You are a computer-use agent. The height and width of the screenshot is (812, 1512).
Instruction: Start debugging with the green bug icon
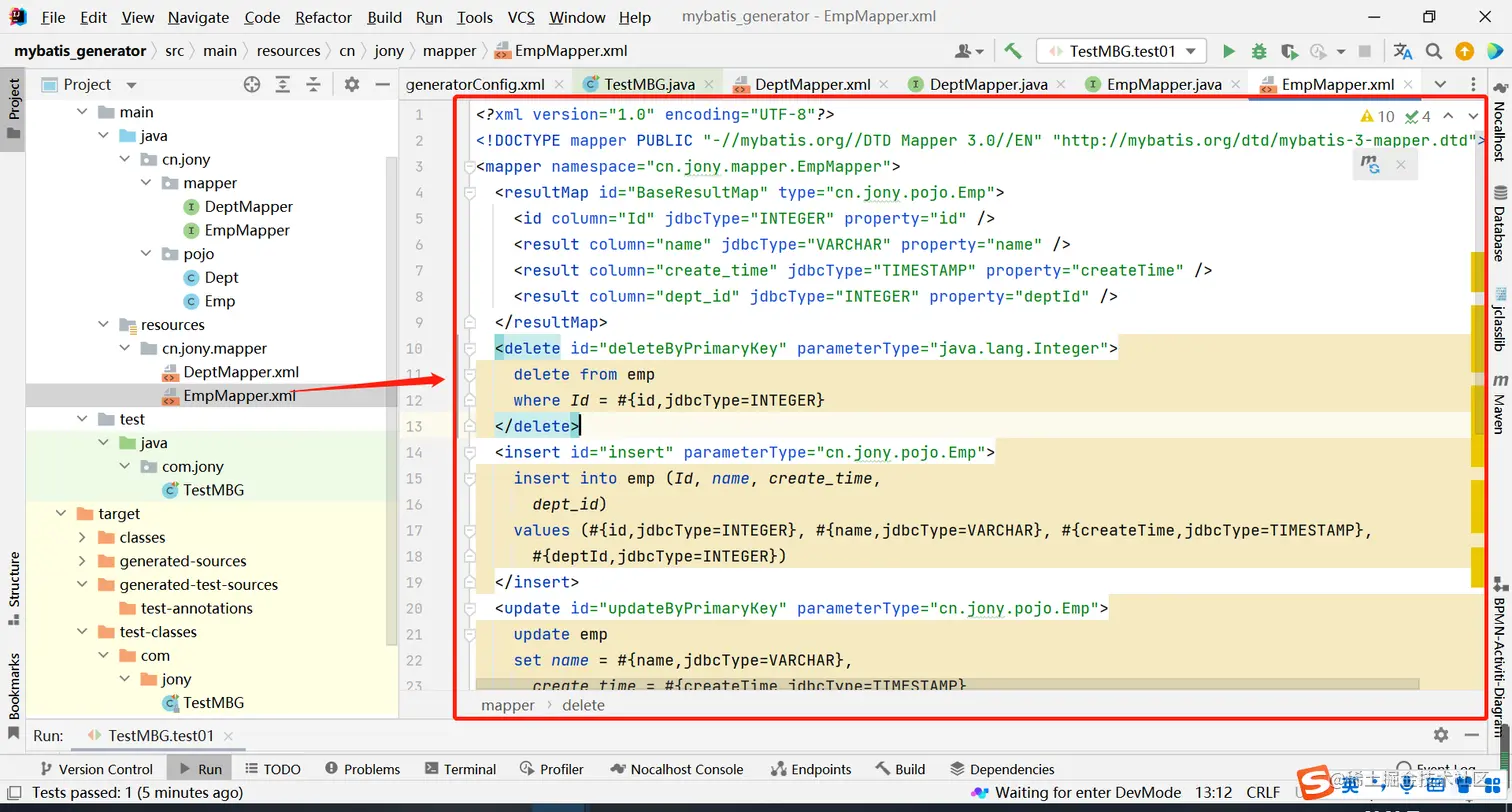pyautogui.click(x=1259, y=51)
